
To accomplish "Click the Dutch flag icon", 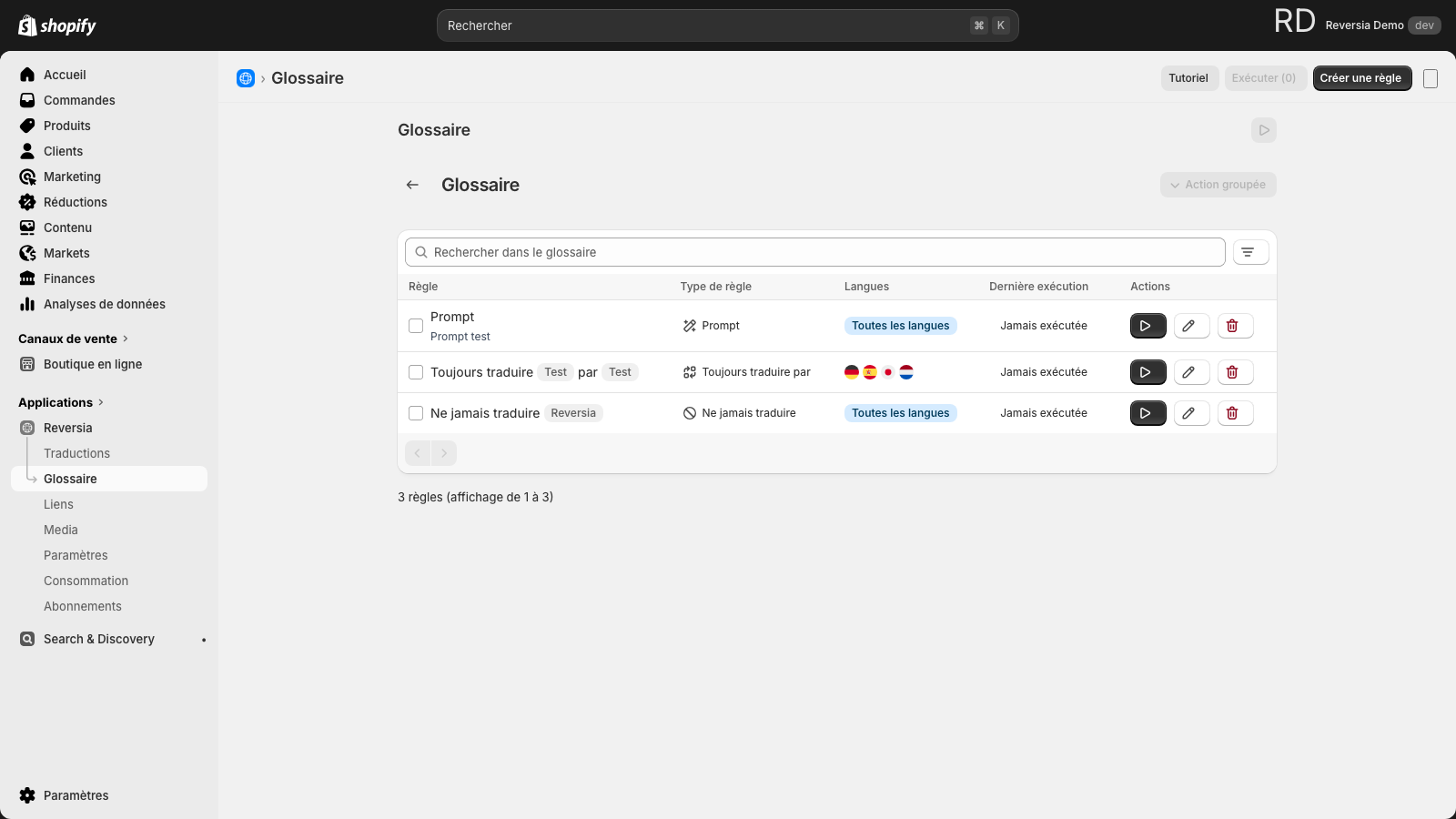I will point(906,372).
